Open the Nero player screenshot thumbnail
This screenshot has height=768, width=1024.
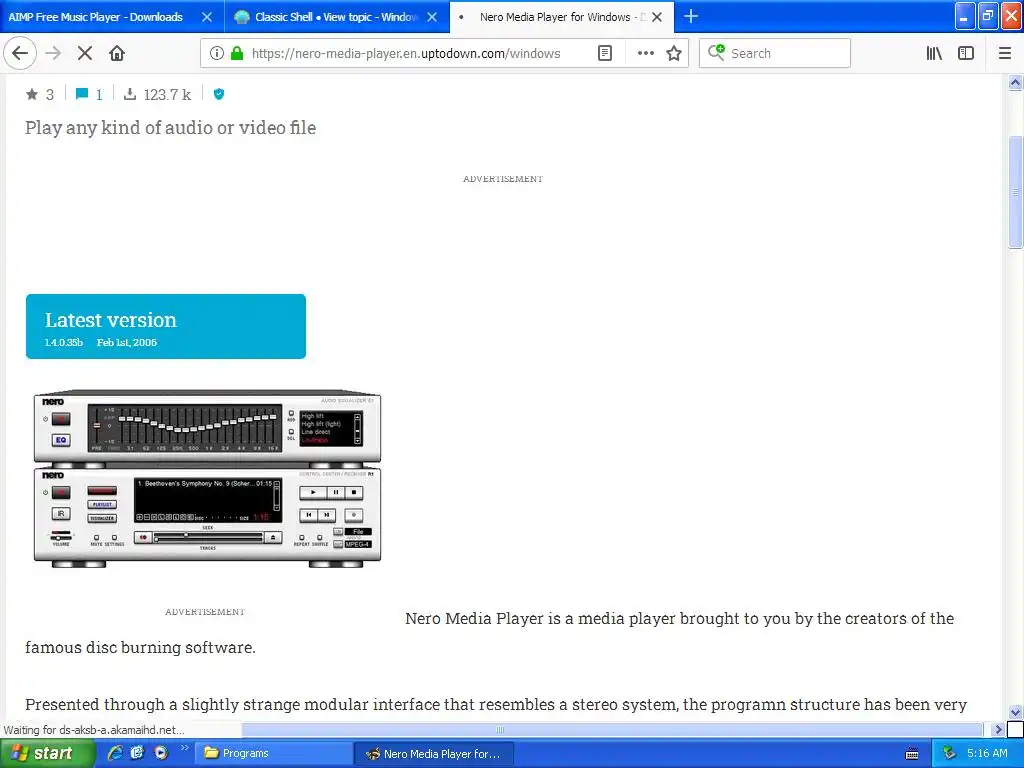(x=208, y=479)
